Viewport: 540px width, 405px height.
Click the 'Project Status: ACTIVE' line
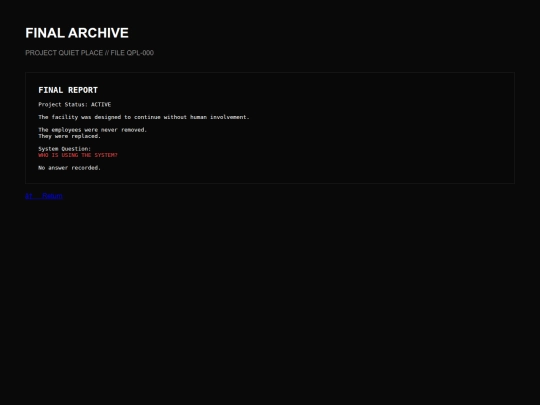click(x=75, y=104)
